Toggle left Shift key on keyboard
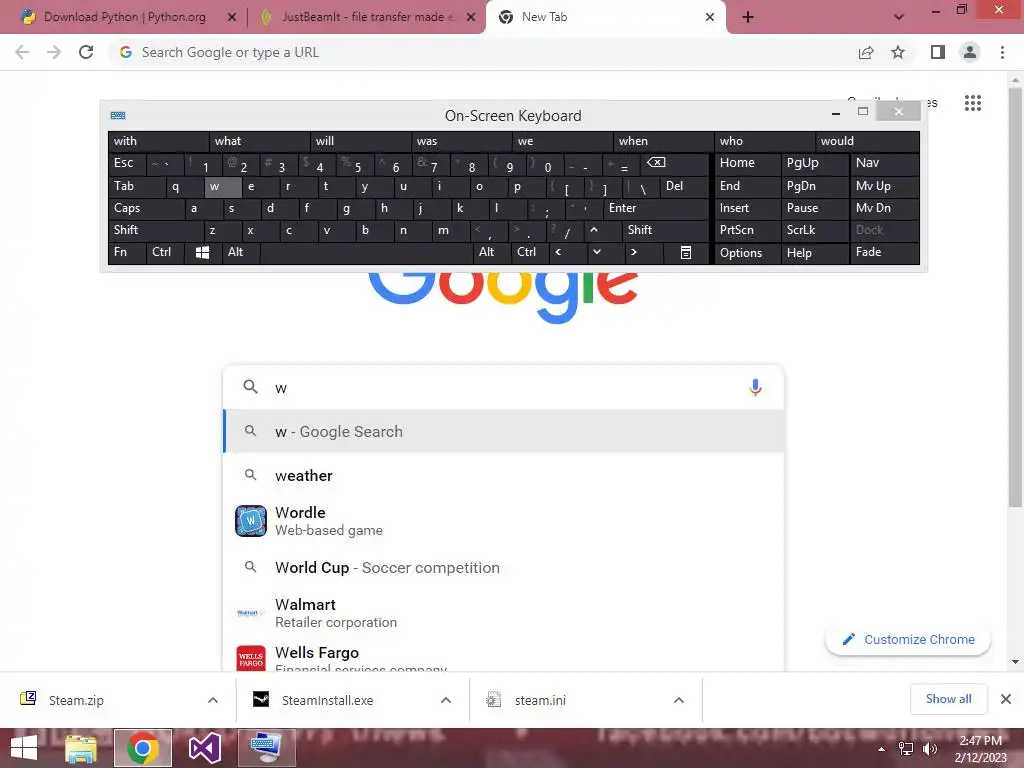This screenshot has height=768, width=1024. [x=156, y=230]
